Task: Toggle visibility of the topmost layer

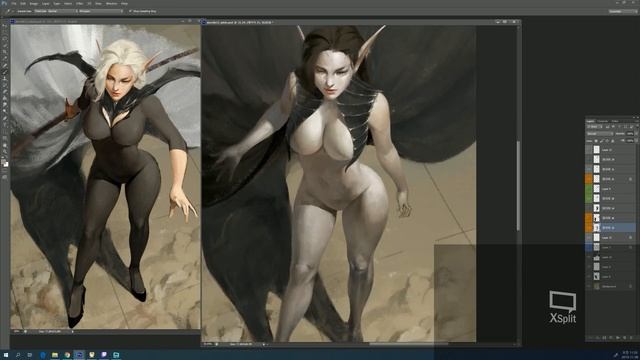Action: 588,150
